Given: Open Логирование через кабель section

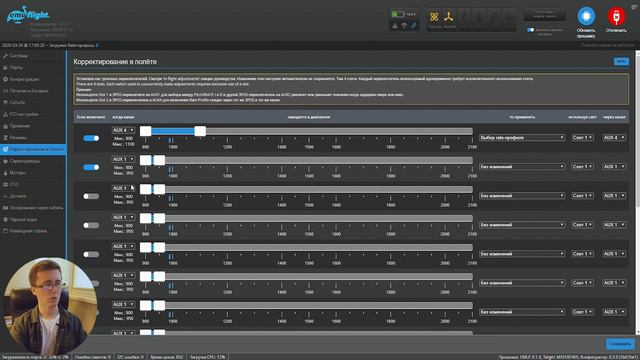Looking at the screenshot, I should [33, 208].
